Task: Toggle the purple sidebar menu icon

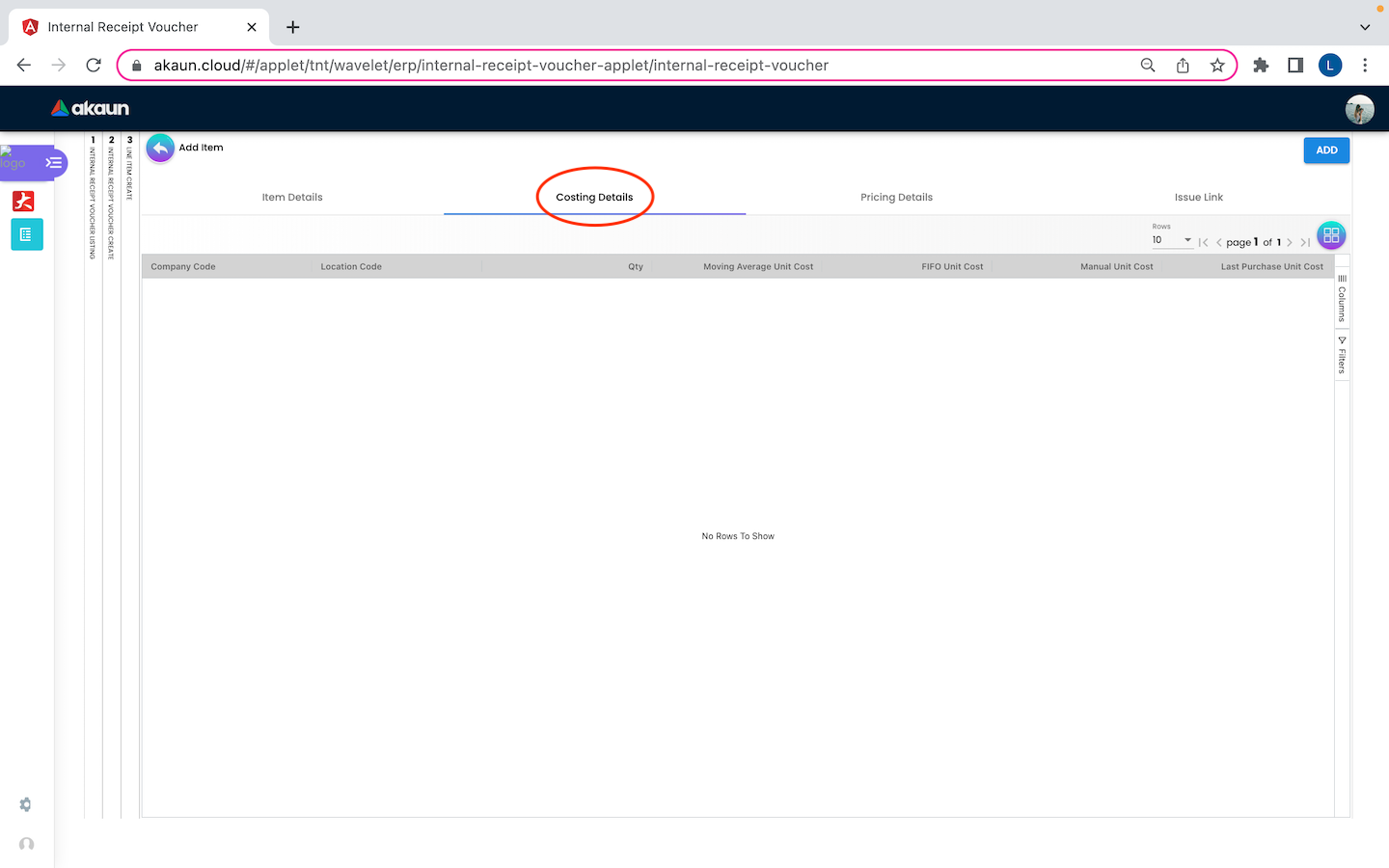Action: click(x=54, y=163)
